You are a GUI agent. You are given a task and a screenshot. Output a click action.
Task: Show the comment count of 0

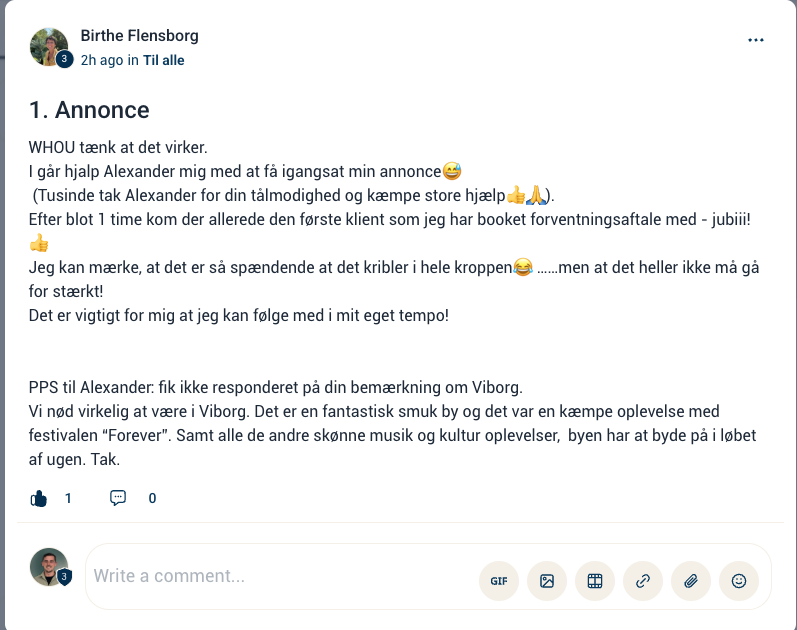[152, 498]
